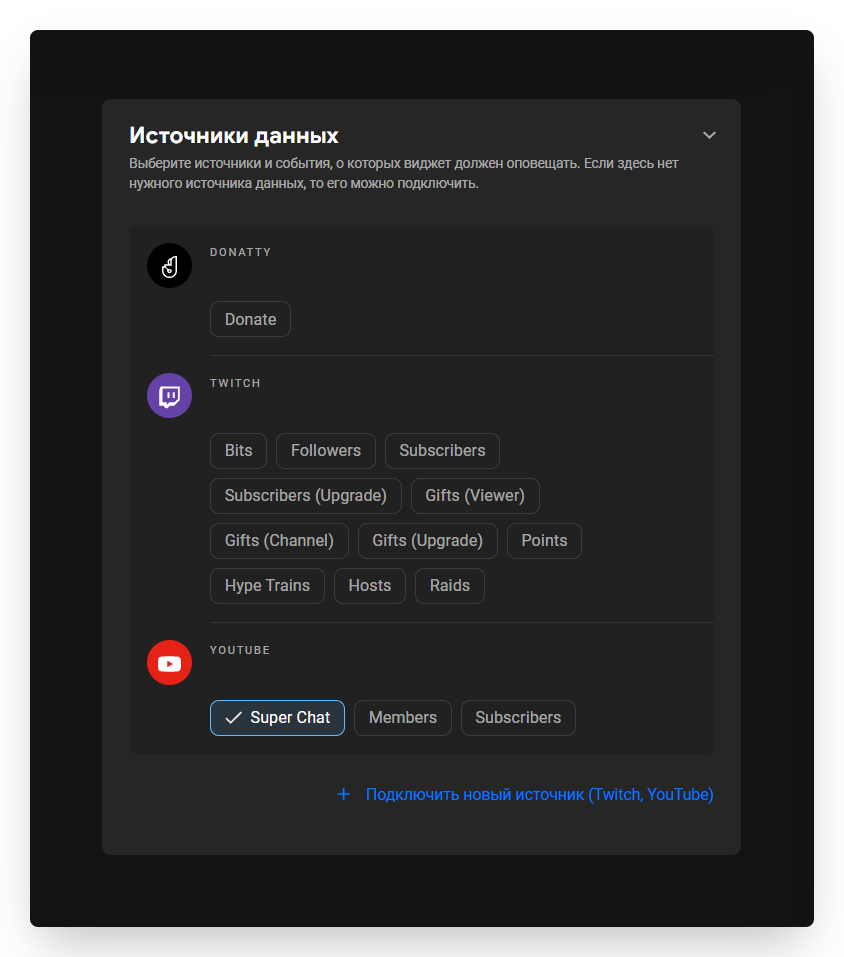
Task: Enable Gifts (Channel) notifications
Action: coord(279,541)
